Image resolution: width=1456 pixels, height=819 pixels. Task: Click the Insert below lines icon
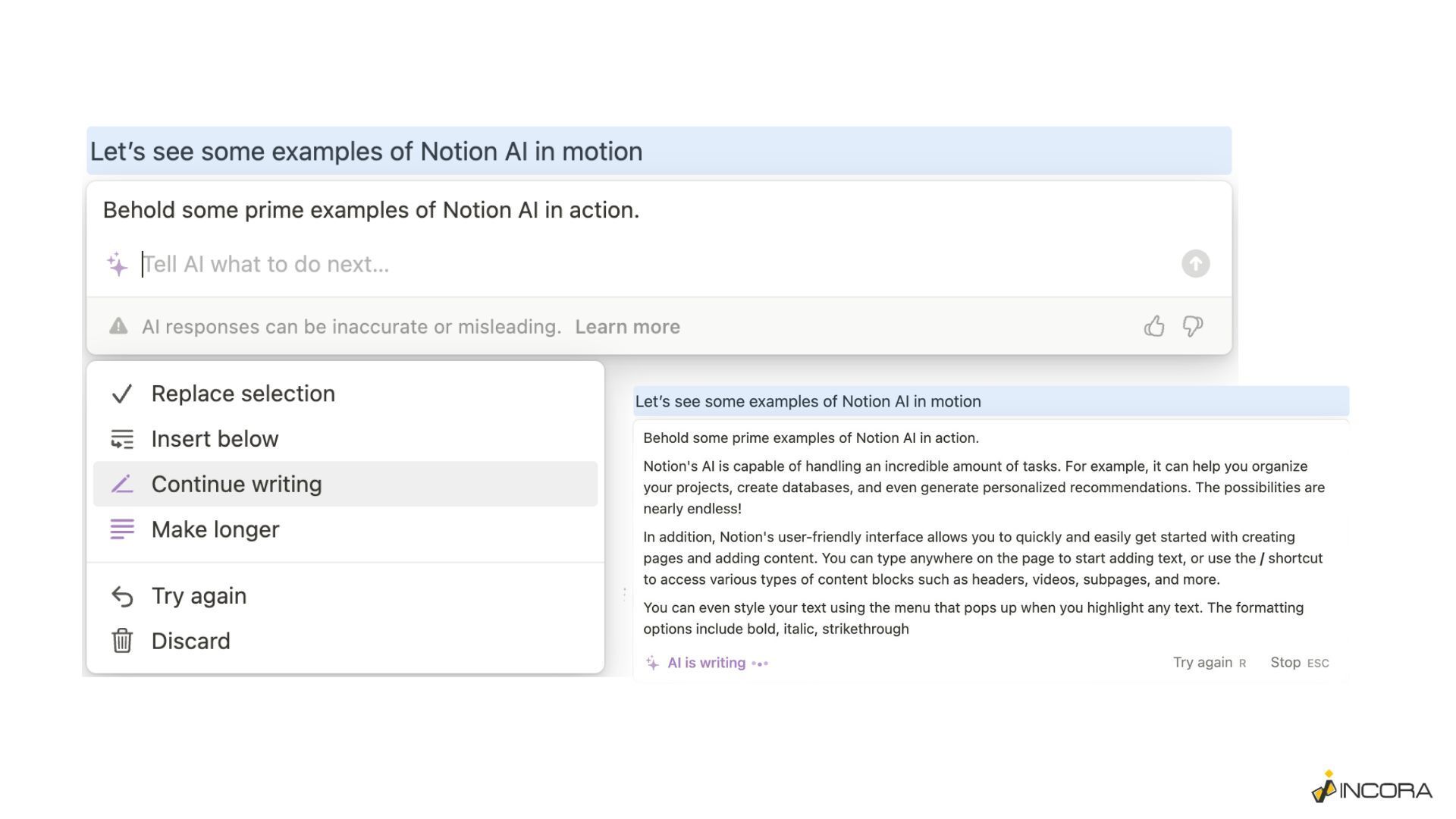tap(122, 439)
